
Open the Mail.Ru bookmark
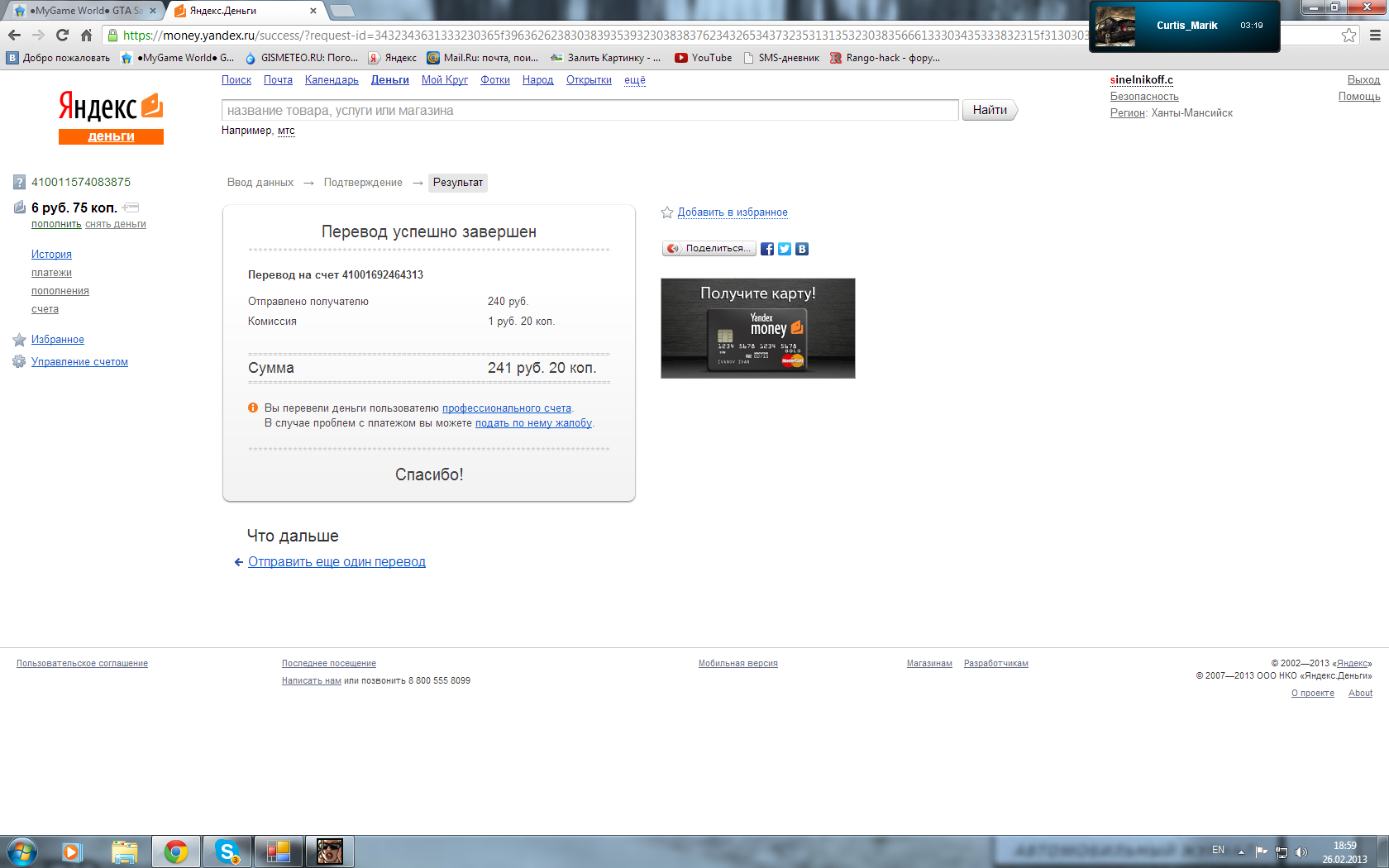[483, 58]
